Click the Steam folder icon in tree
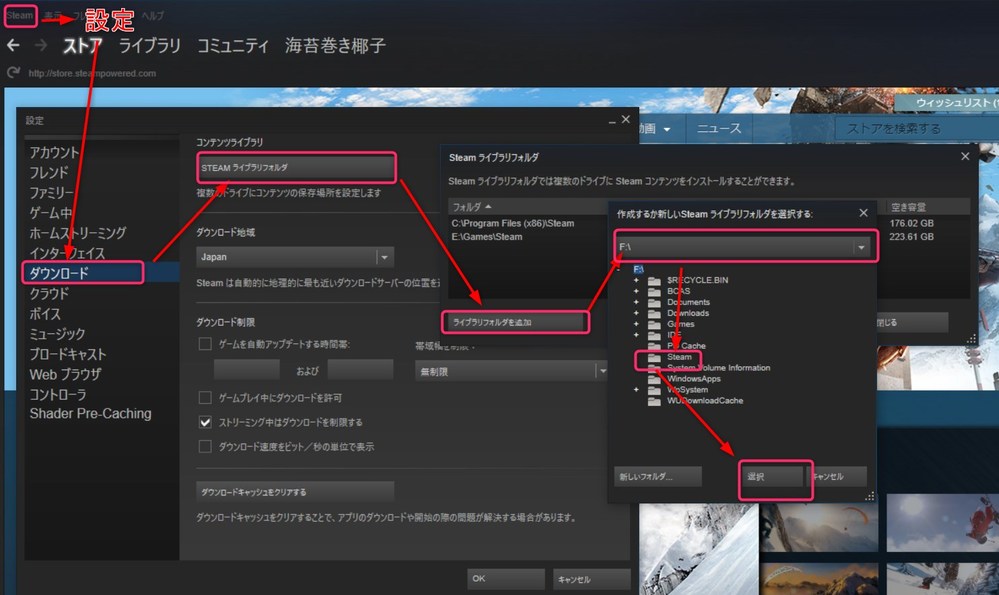The height and width of the screenshot is (595, 999). [654, 357]
